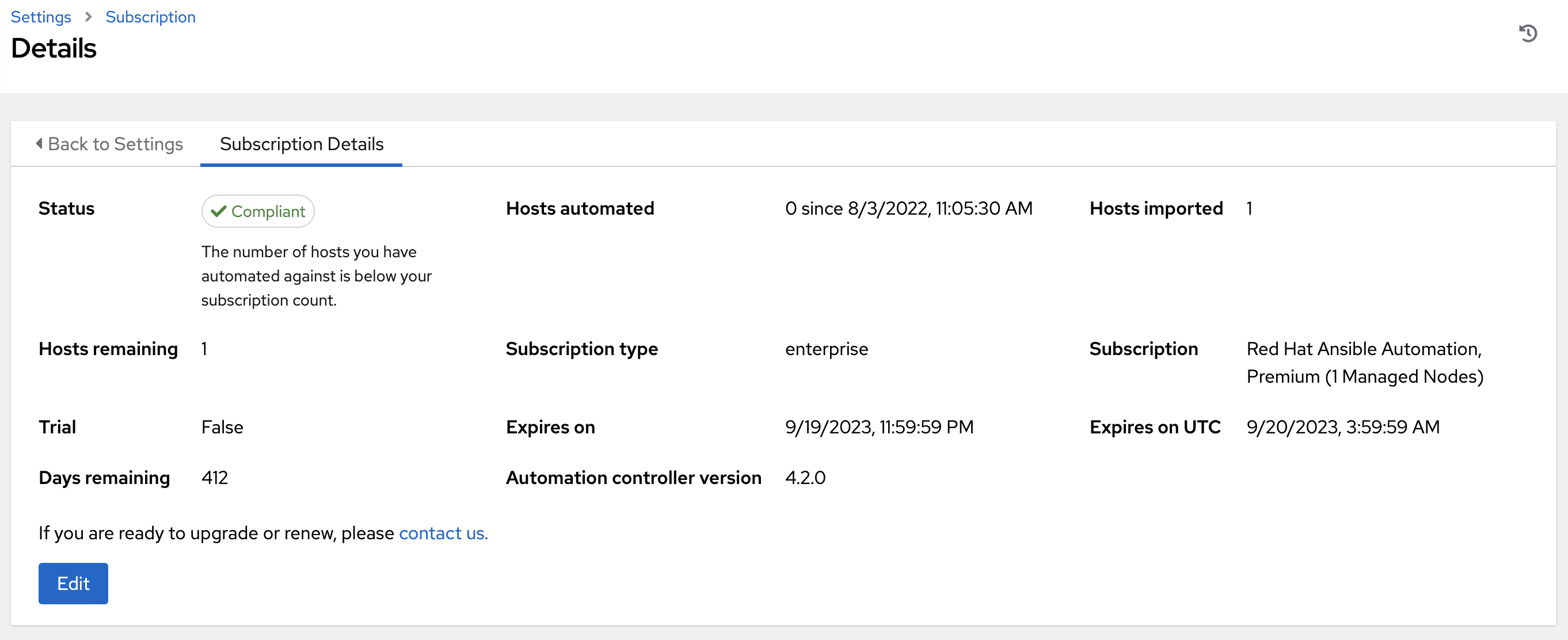This screenshot has width=1568, height=640.
Task: Click the 412 days remaining value
Action: click(214, 478)
